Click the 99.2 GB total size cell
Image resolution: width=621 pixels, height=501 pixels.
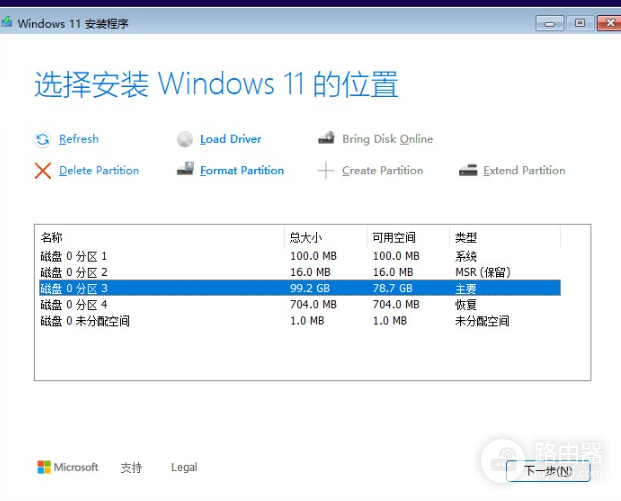[310, 288]
